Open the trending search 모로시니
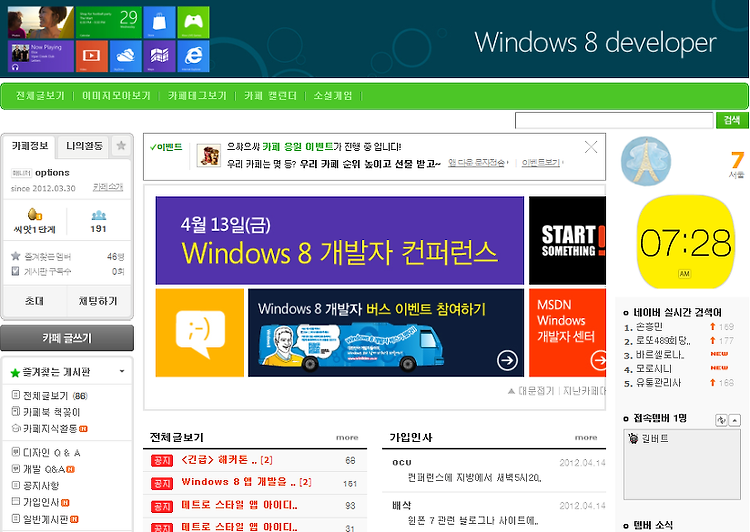Image resolution: width=750 pixels, height=532 pixels. (x=653, y=369)
